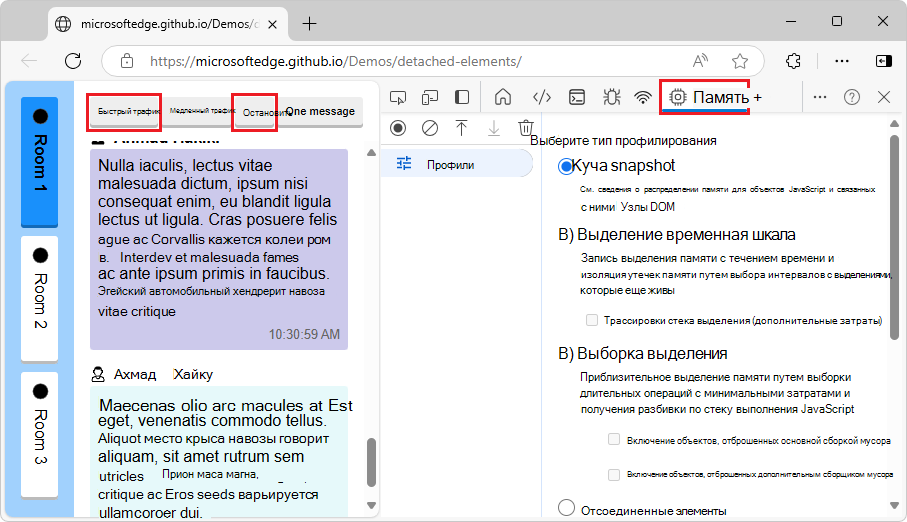The image size is (907, 522).
Task: Enable Трассировки стека выделения checkbox
Action: 591,320
